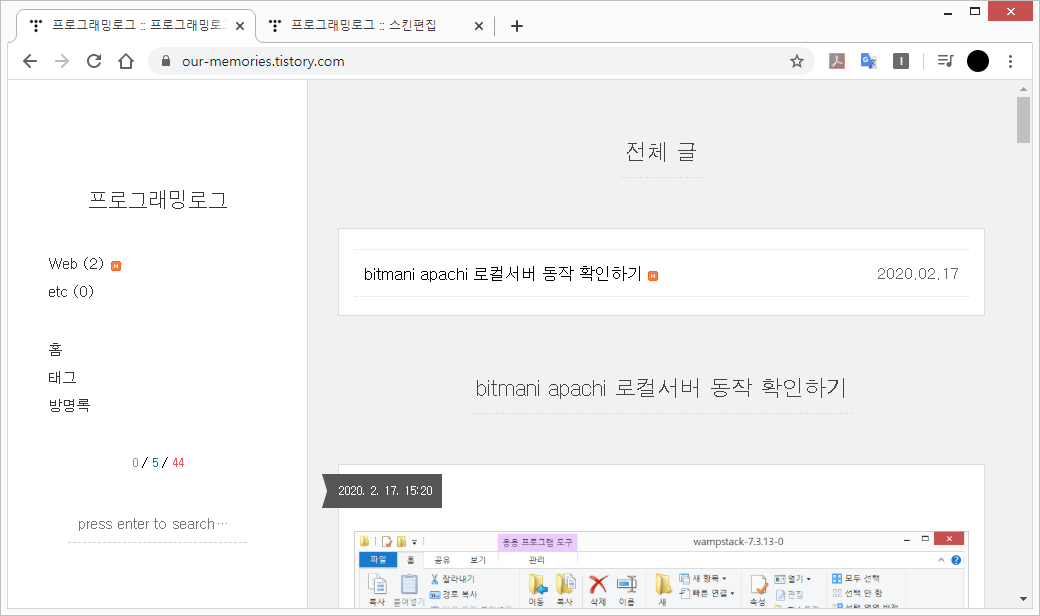Open the Google Translate extension
The image size is (1040, 616).
pyautogui.click(x=868, y=61)
